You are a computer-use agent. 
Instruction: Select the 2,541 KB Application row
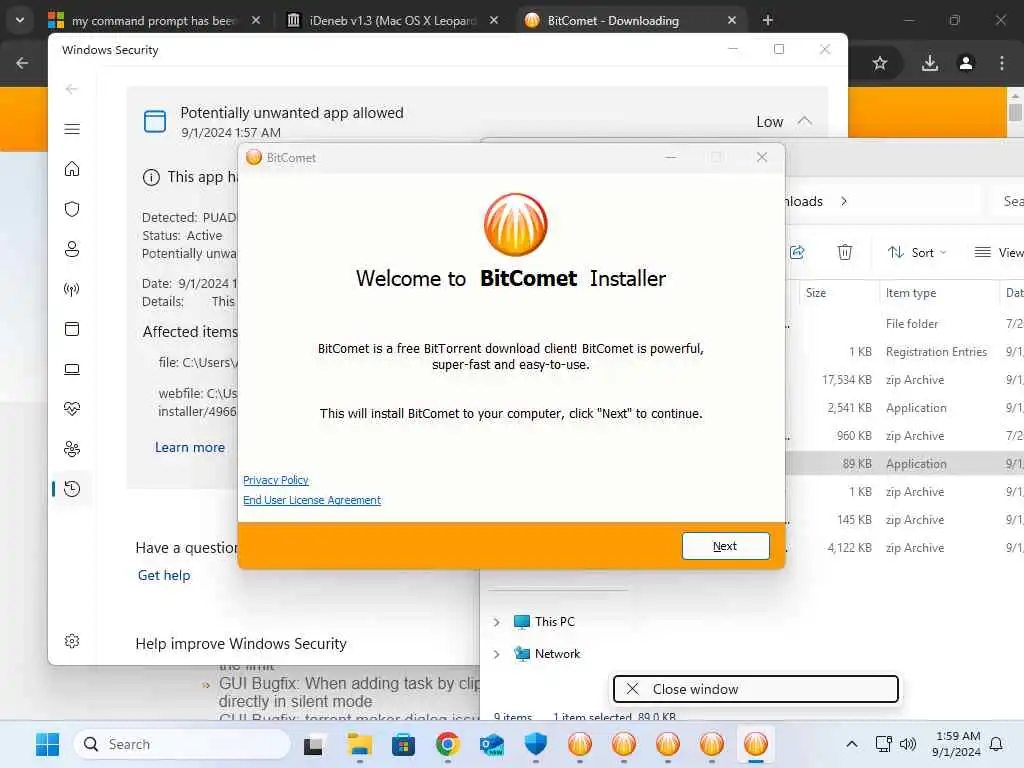pyautogui.click(x=904, y=408)
